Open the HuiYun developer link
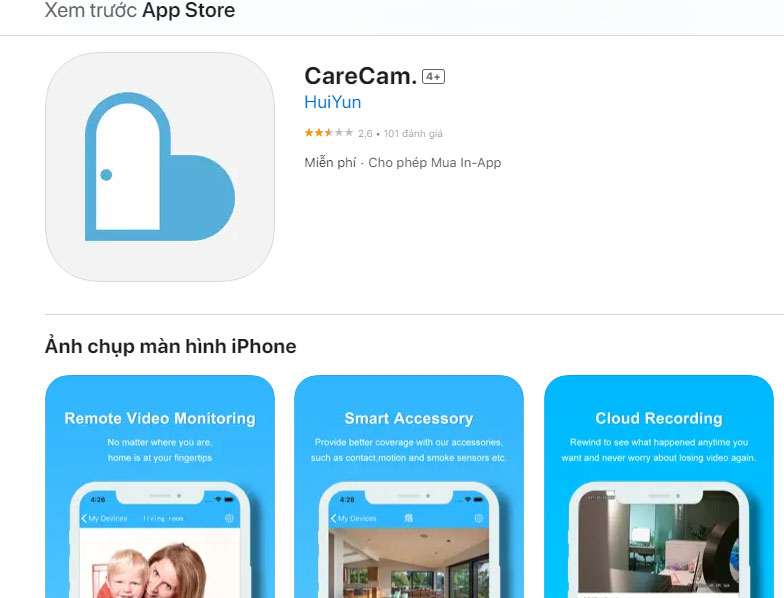This screenshot has width=784, height=598. click(x=332, y=102)
